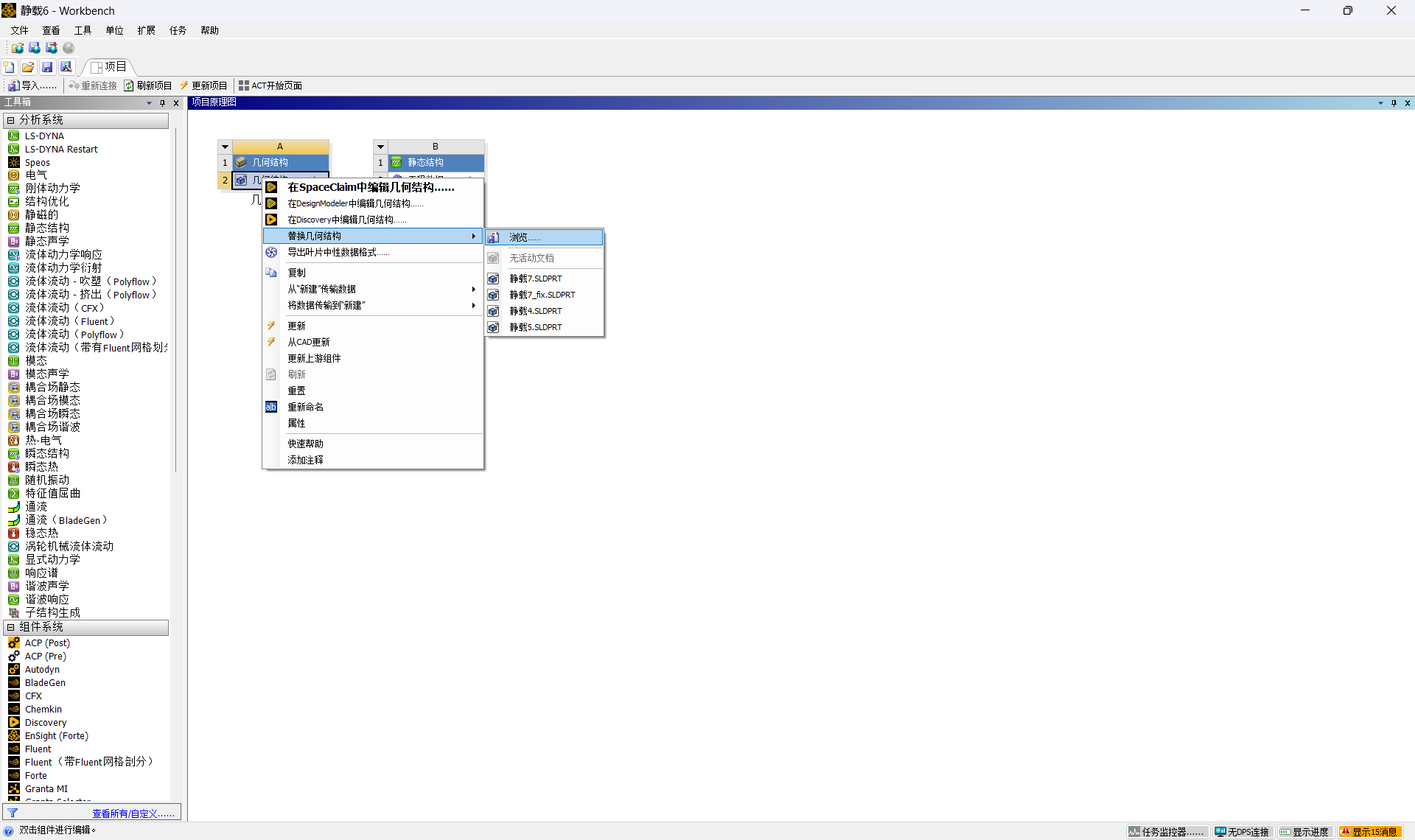Screen dimensions: 1415x840
Task: Click 属性 properties in context menu
Action: (x=373, y=423)
